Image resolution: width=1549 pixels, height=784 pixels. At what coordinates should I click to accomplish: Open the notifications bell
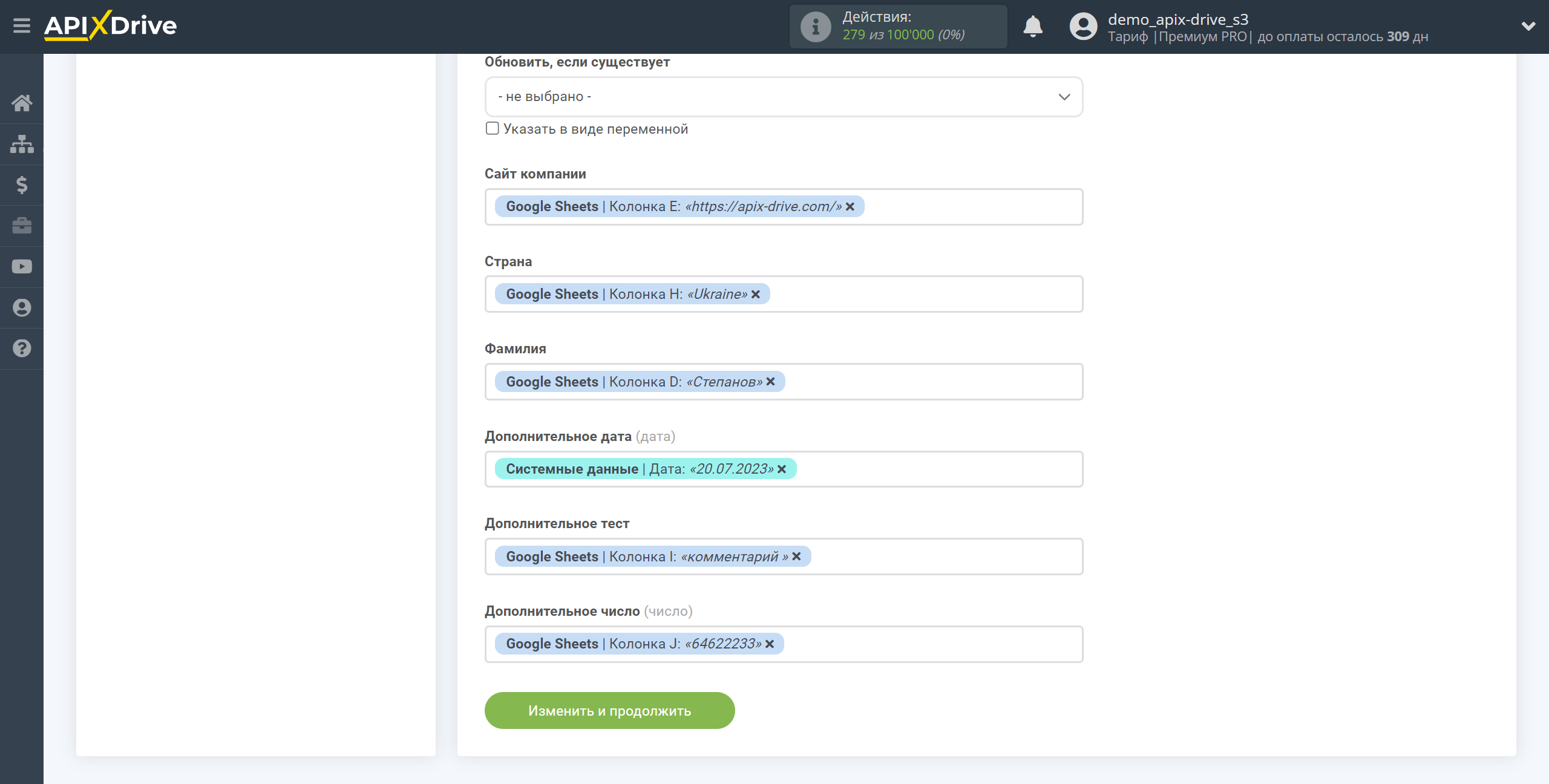[1033, 27]
